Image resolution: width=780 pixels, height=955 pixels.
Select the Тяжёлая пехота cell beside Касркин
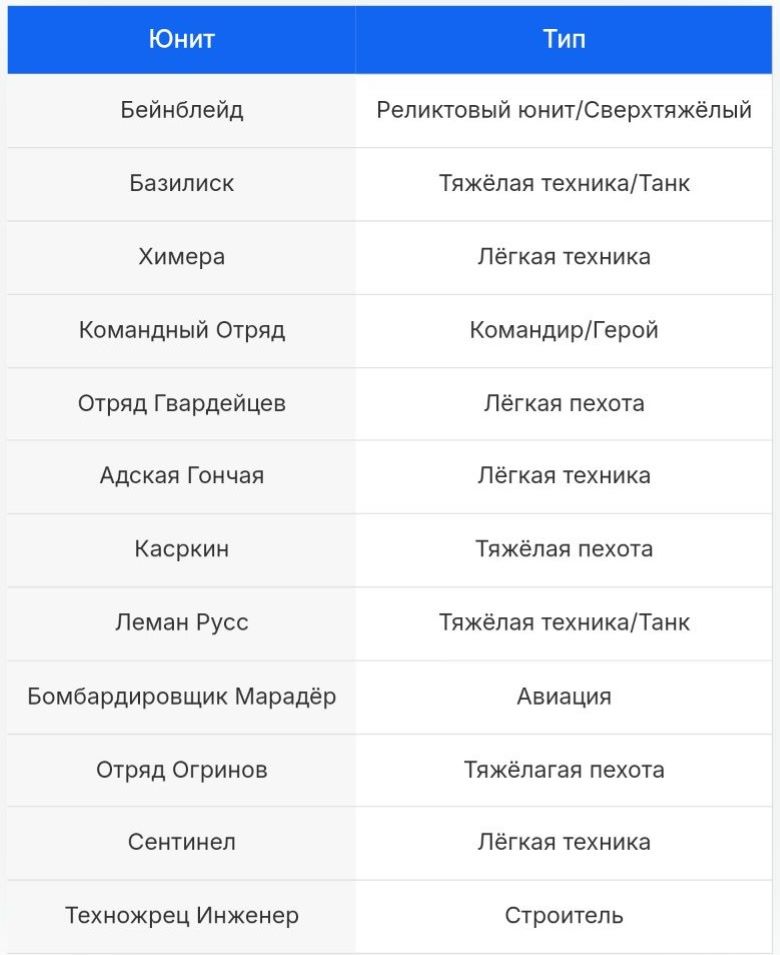564,549
